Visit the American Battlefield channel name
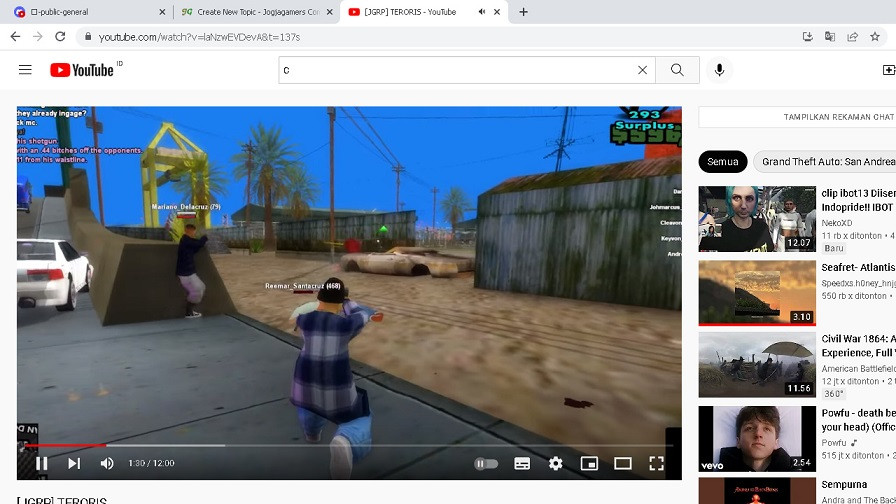The image size is (896, 504). (858, 369)
